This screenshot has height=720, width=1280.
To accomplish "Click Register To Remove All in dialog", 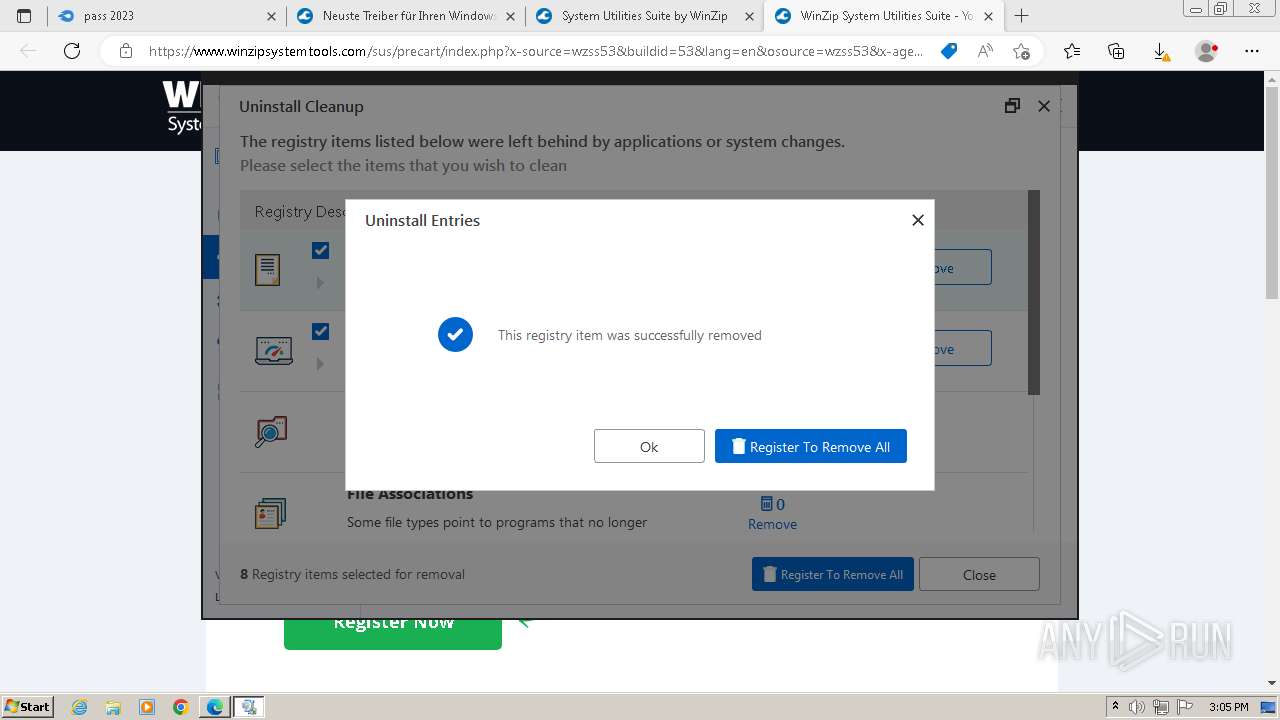I will [x=811, y=446].
